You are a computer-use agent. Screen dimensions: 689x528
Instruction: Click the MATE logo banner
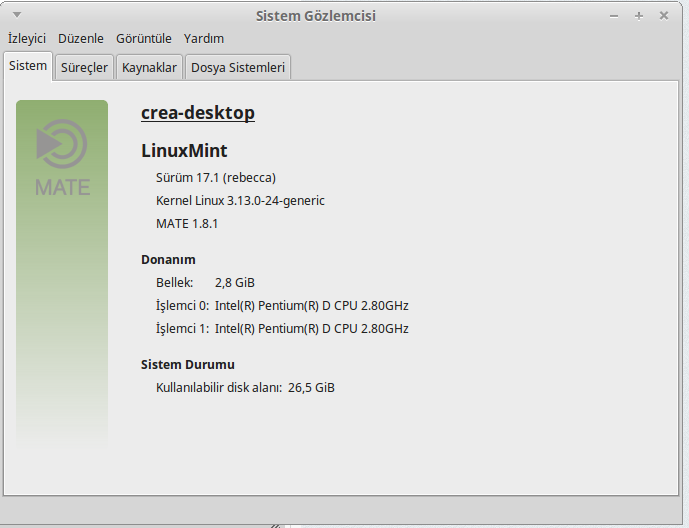pos(62,274)
